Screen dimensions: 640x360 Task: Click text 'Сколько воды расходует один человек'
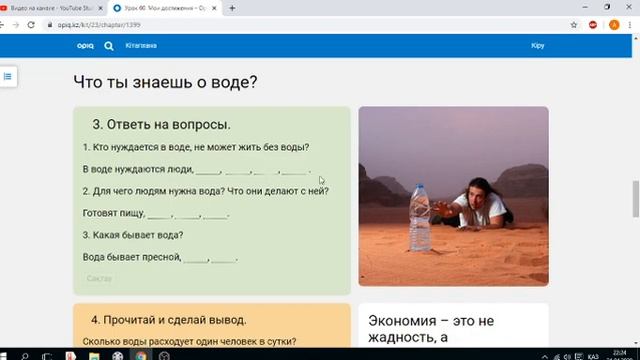pos(189,341)
